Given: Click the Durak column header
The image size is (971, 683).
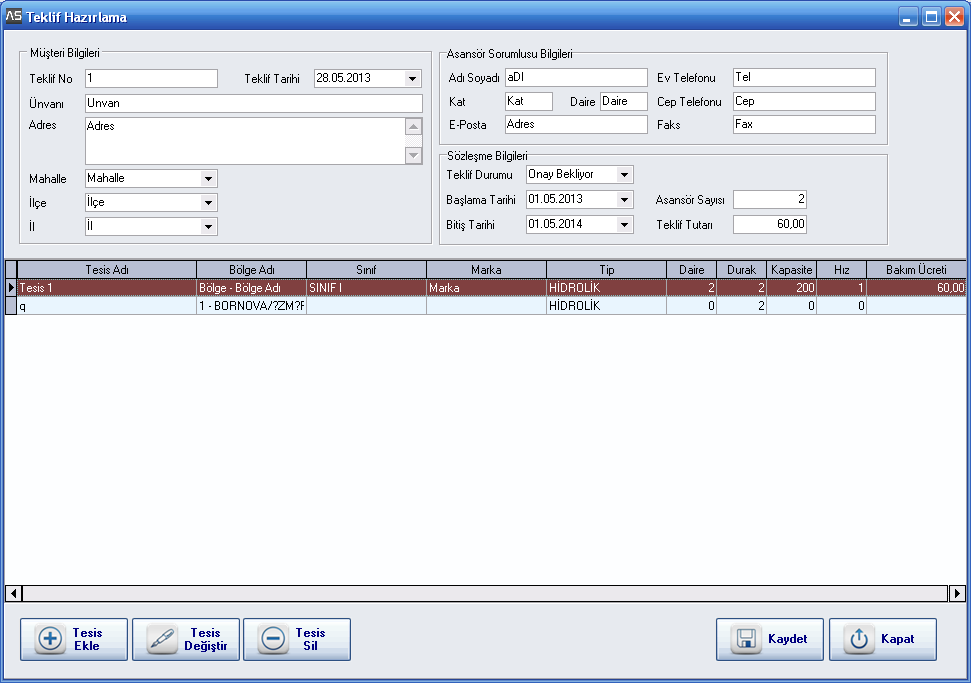Looking at the screenshot, I should point(741,270).
